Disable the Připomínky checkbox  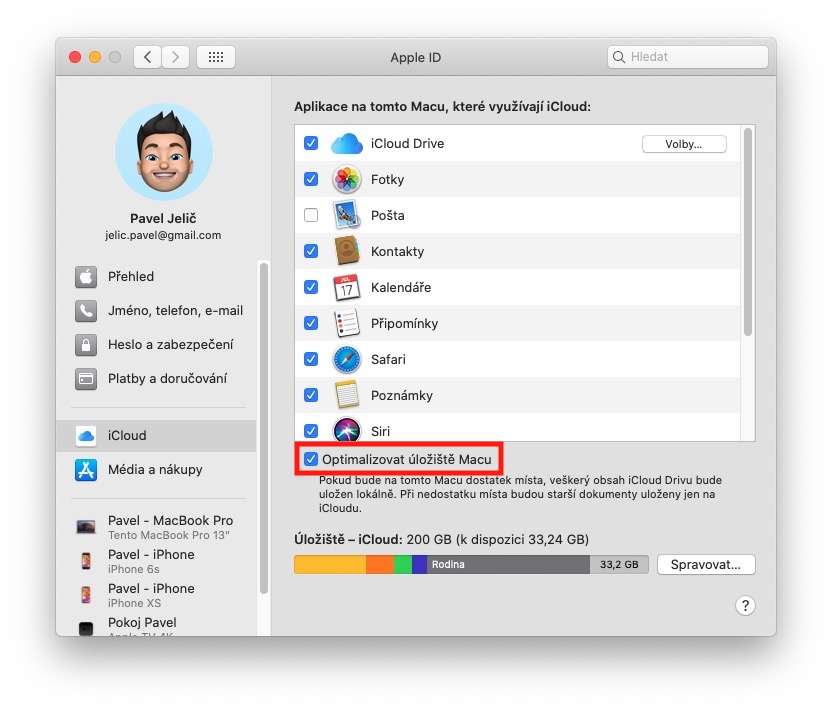point(311,323)
